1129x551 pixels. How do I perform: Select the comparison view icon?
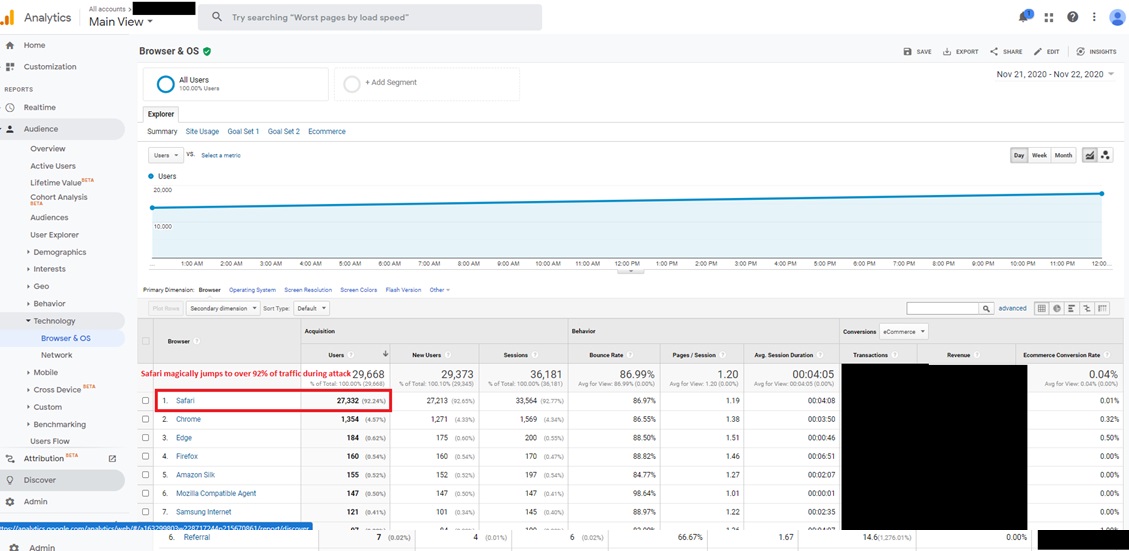tap(1087, 308)
